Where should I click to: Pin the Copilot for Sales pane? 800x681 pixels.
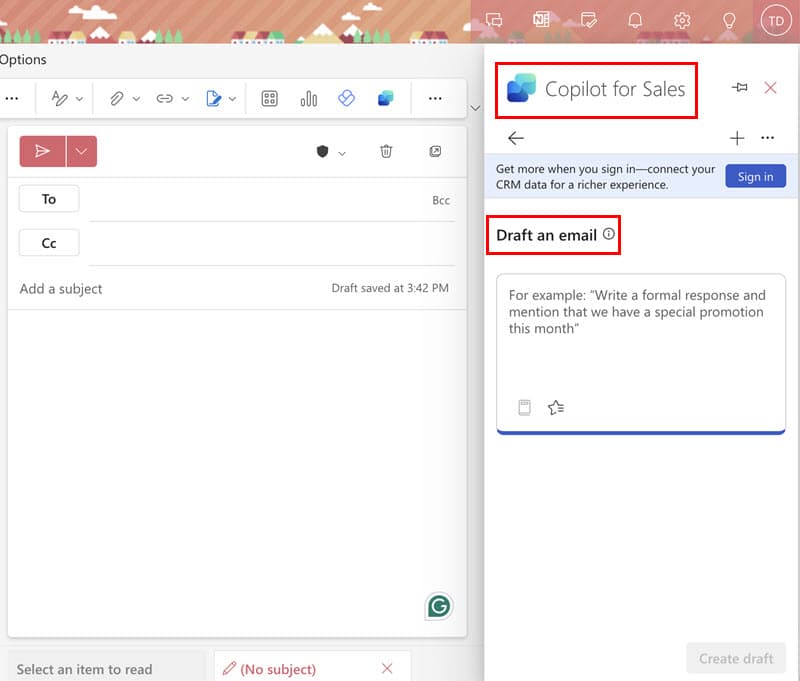pos(739,87)
